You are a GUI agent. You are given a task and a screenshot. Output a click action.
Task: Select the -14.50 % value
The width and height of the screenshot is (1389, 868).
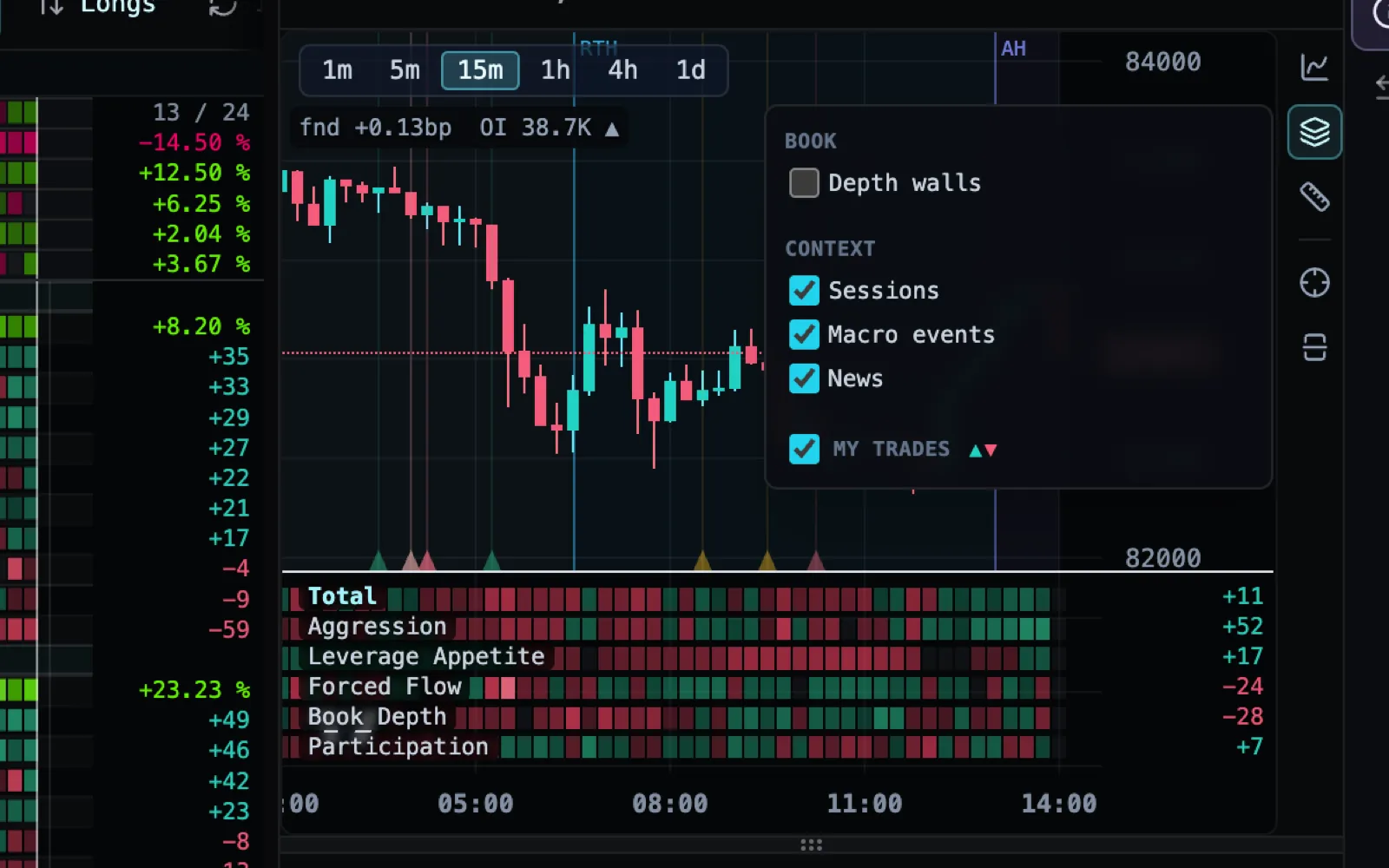click(194, 143)
